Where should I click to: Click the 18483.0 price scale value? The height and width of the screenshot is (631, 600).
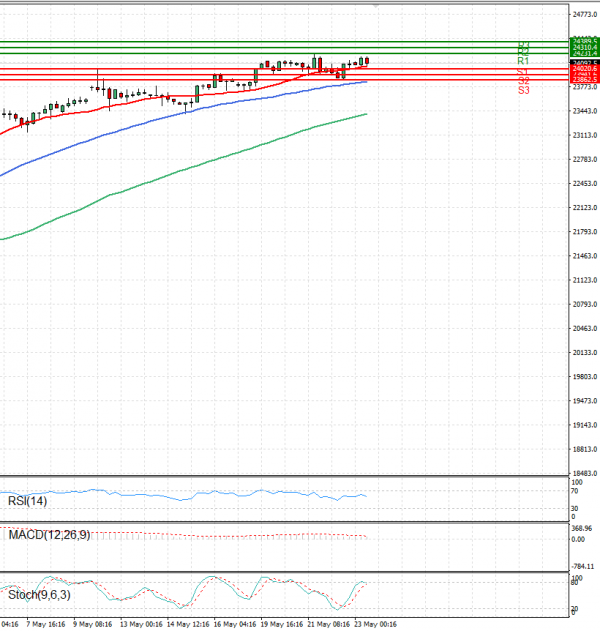pos(585,473)
